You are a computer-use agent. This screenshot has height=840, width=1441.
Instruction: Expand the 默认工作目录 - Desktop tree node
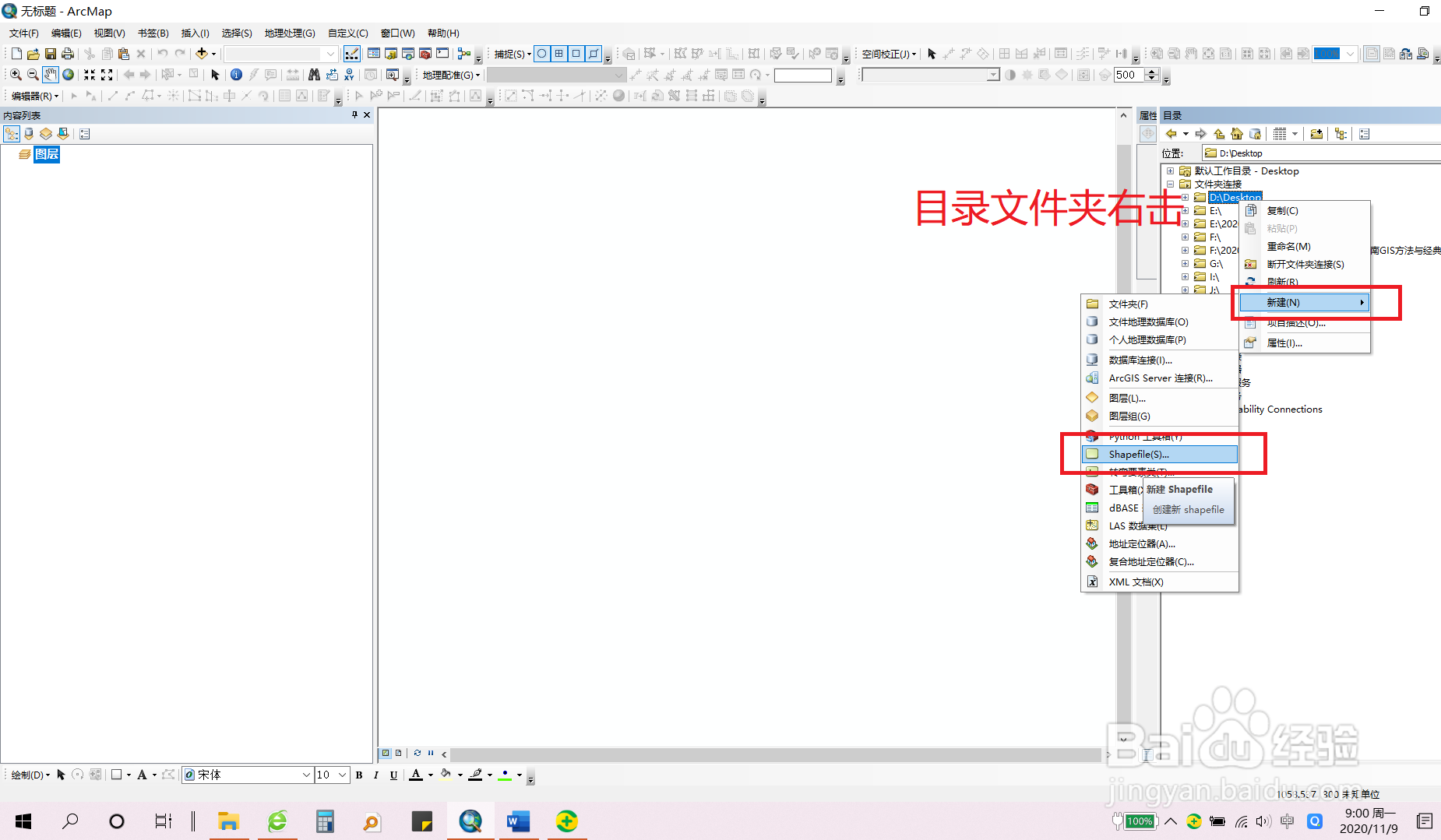point(1170,170)
